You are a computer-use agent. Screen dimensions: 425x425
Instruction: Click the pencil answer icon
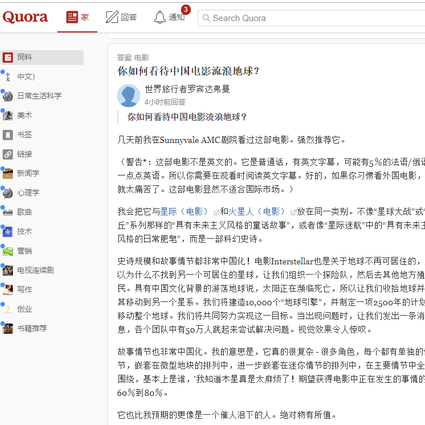point(112,17)
